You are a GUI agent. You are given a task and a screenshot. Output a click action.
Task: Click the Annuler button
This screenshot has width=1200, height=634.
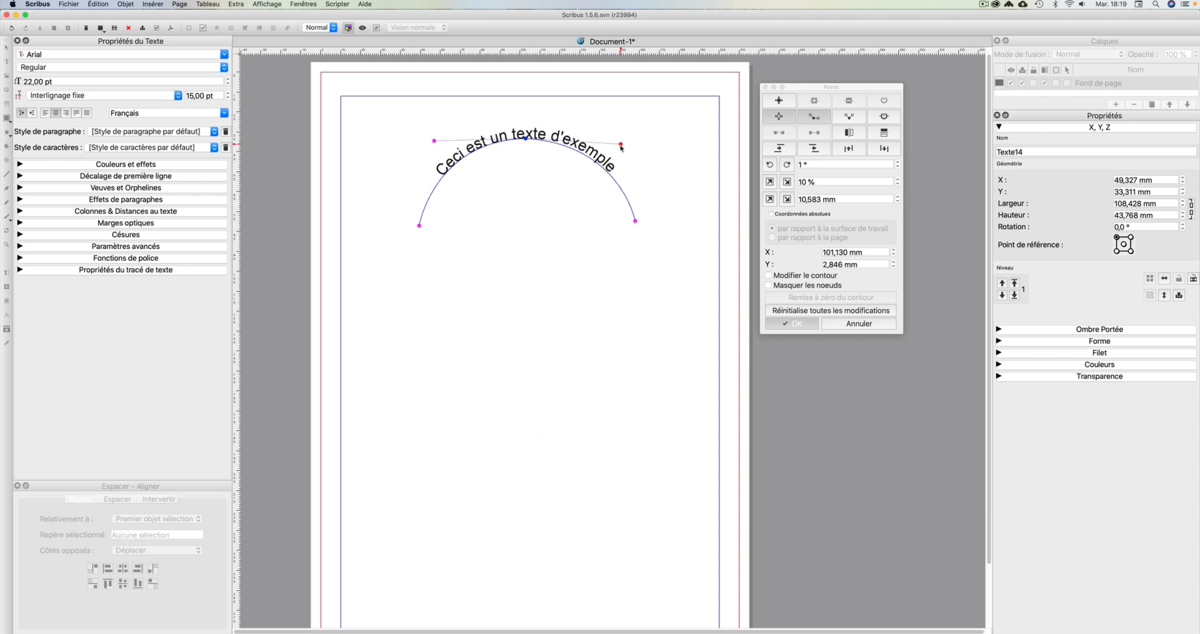coord(859,324)
